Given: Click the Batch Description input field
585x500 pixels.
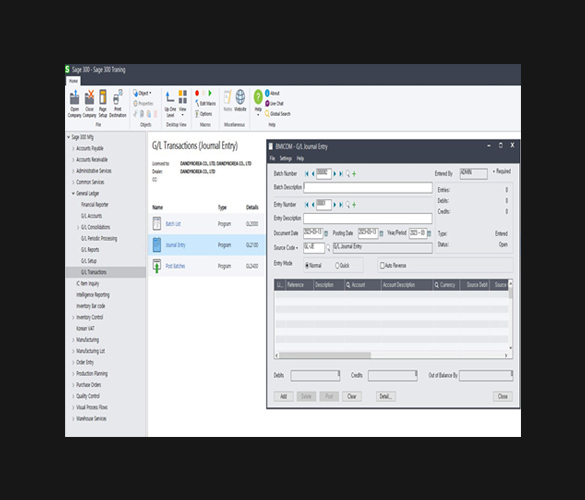Looking at the screenshot, I should (x=368, y=188).
